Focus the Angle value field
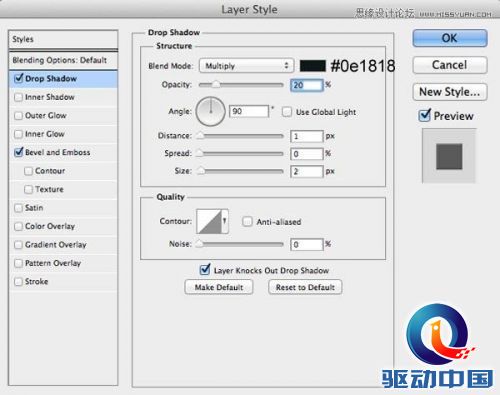This screenshot has height=395, width=500. click(249, 111)
